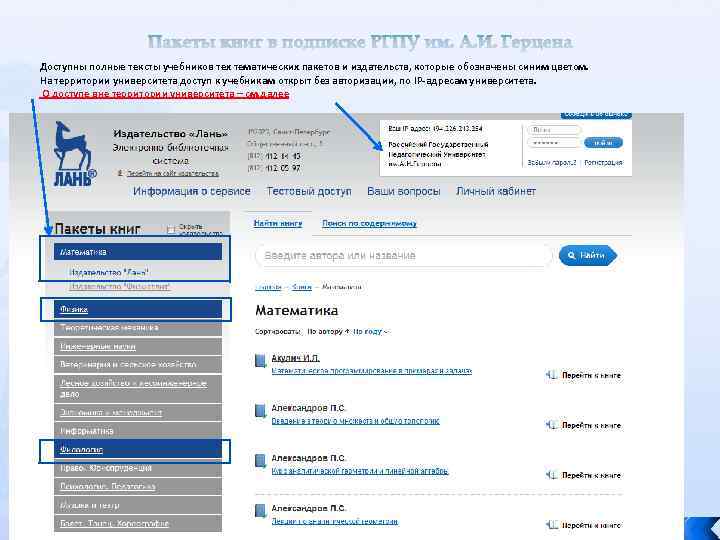Click Книги breadcrumb link
Image resolution: width=720 pixels, height=540 pixels.
(x=302, y=287)
